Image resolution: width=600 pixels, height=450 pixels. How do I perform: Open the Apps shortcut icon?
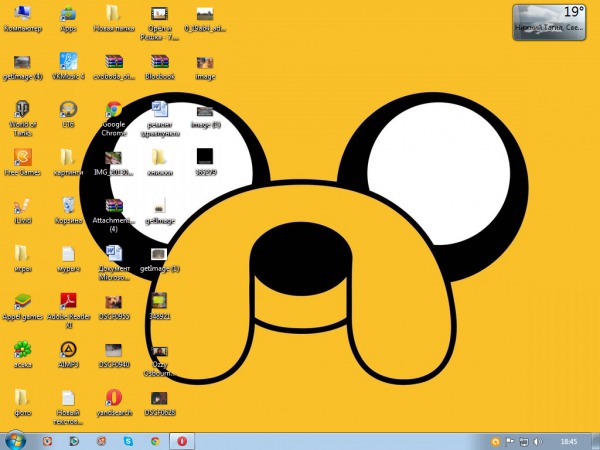tap(68, 18)
